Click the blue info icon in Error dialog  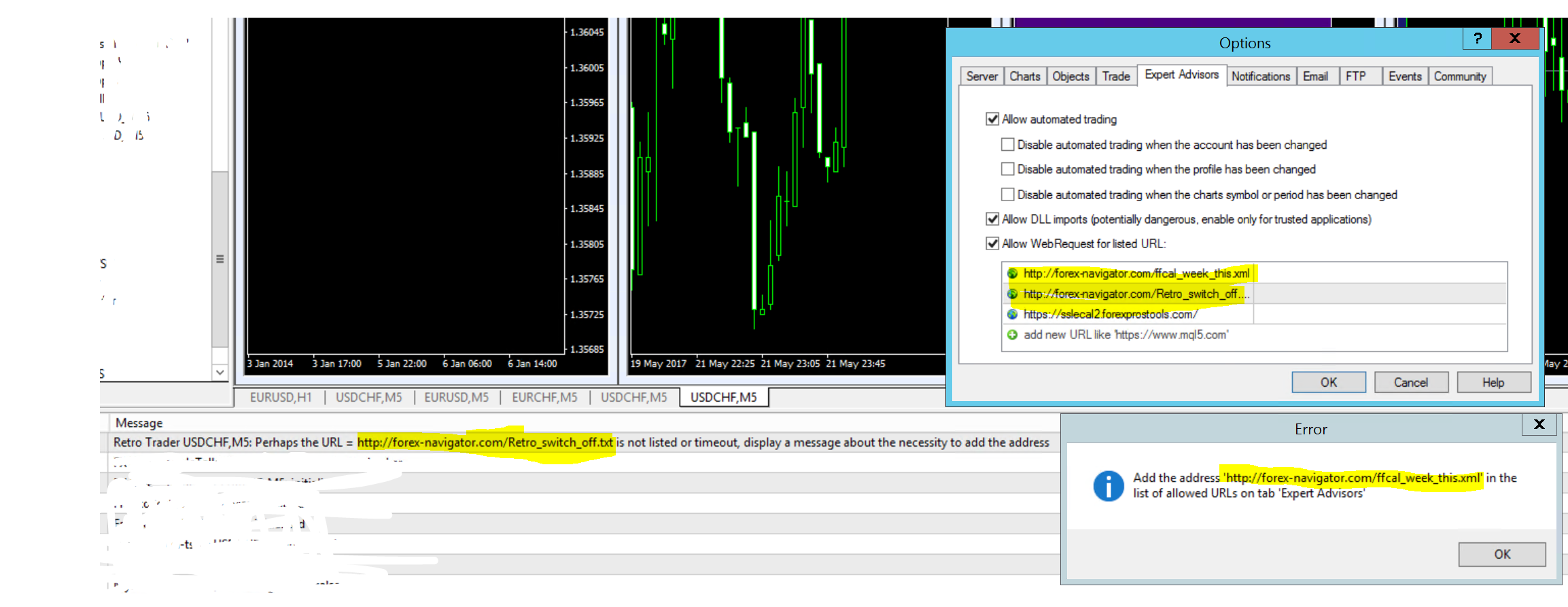tap(1108, 486)
